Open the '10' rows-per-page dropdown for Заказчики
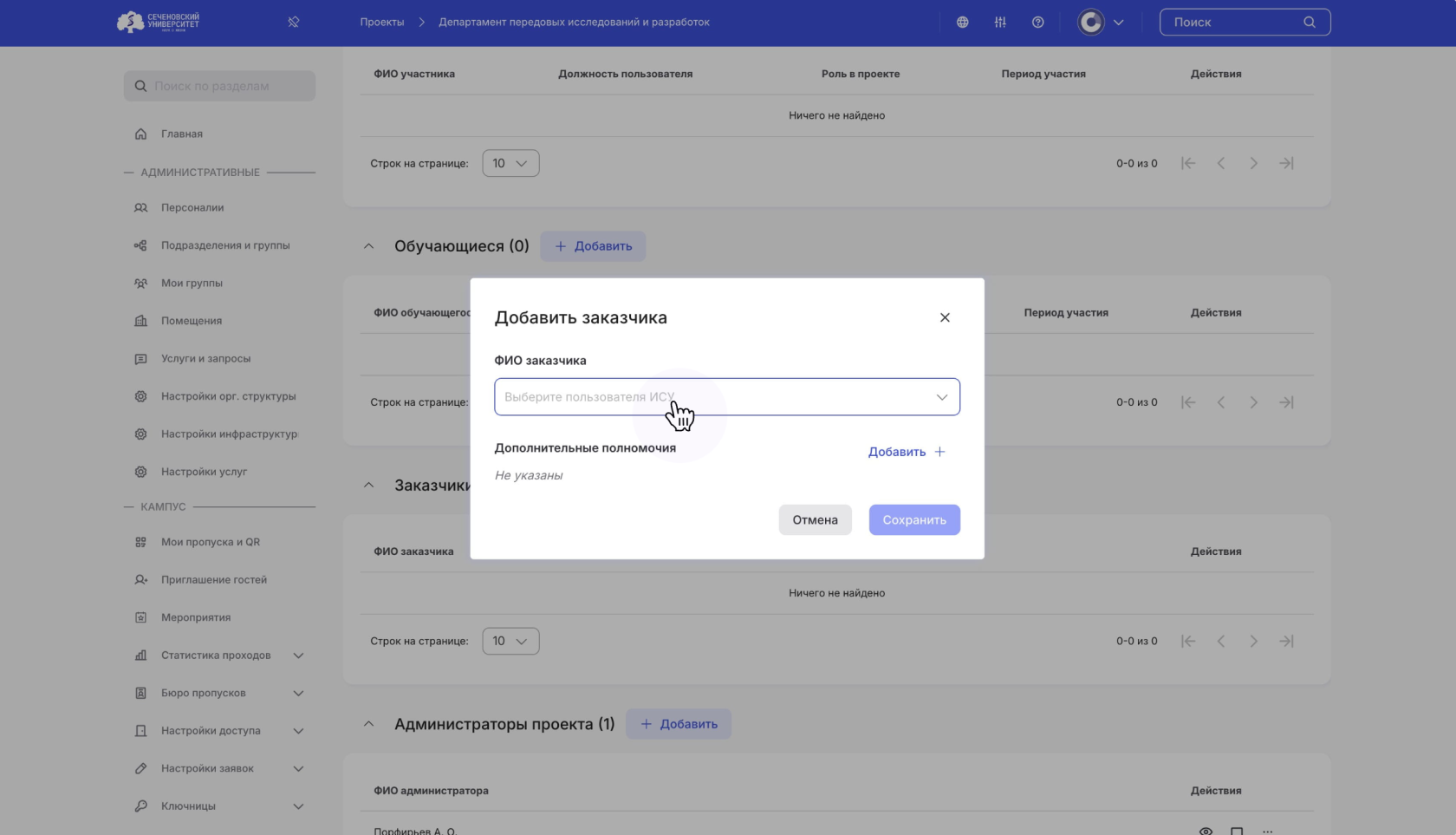This screenshot has width=1456, height=835. pyautogui.click(x=510, y=641)
